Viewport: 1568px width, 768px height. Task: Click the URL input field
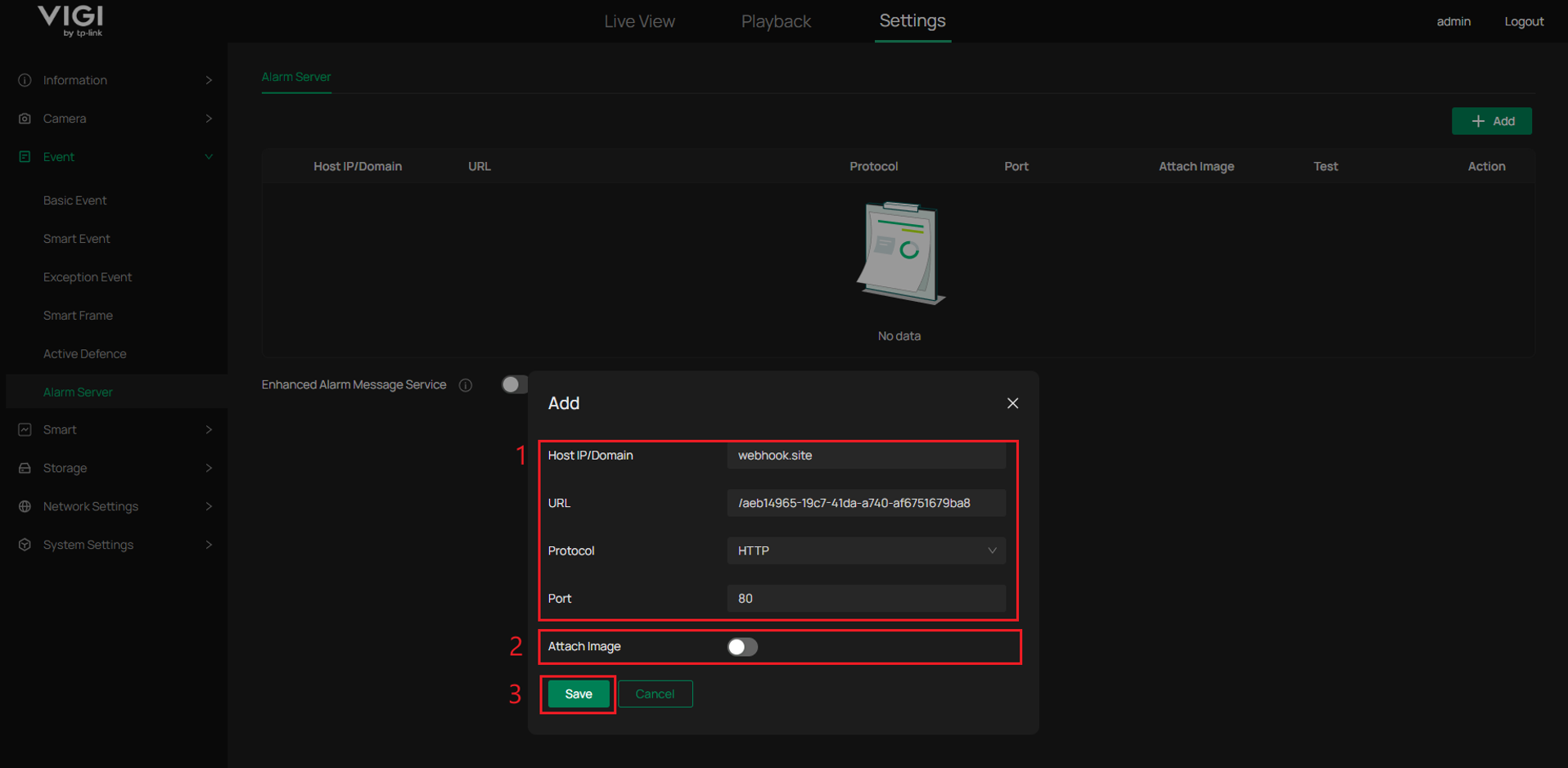click(866, 503)
